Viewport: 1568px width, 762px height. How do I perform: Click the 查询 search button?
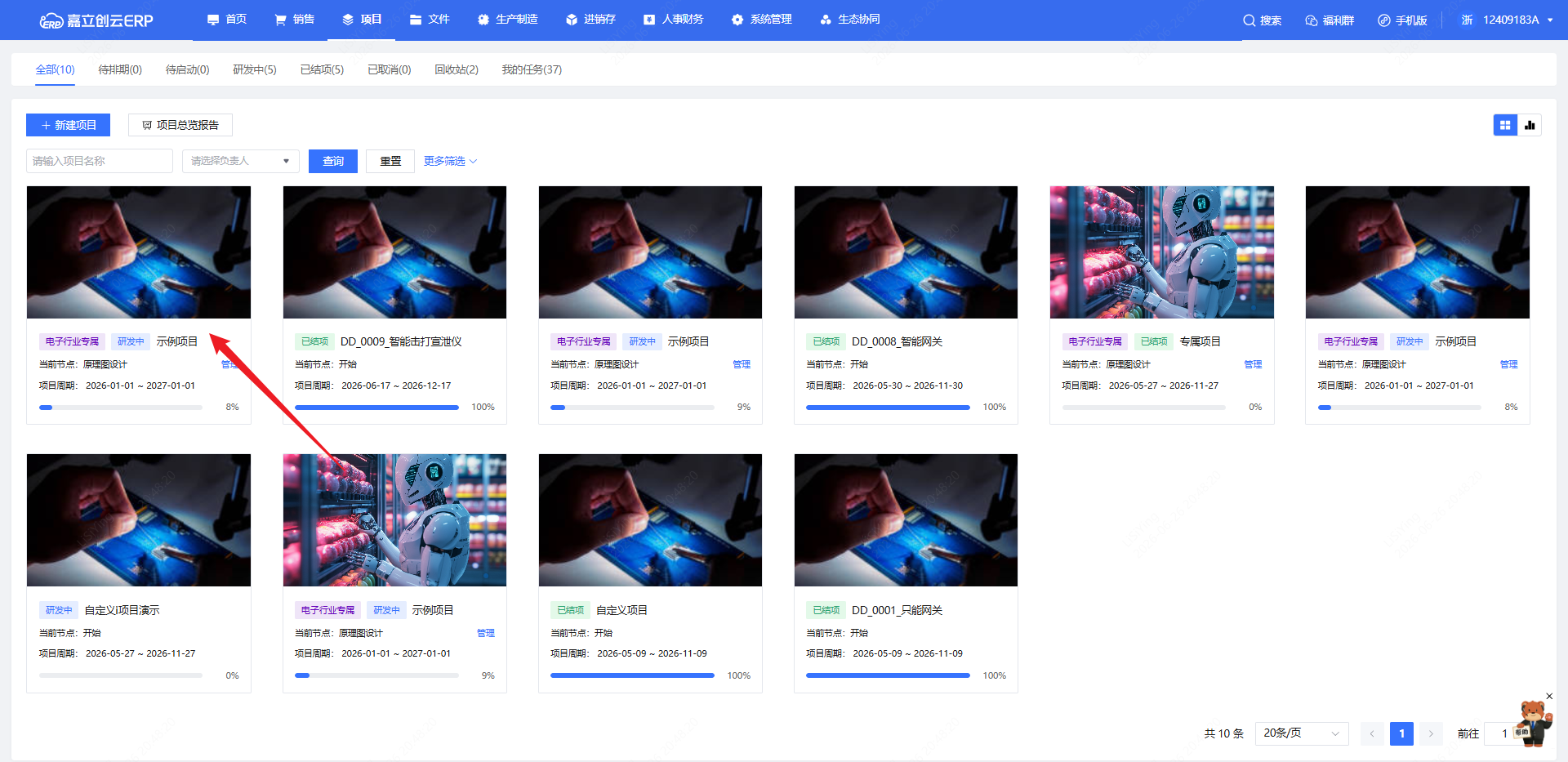click(x=333, y=161)
